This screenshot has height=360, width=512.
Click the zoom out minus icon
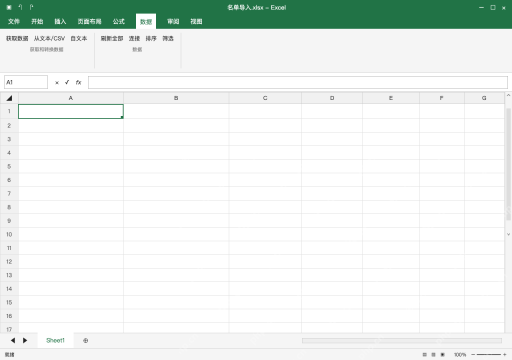point(473,354)
